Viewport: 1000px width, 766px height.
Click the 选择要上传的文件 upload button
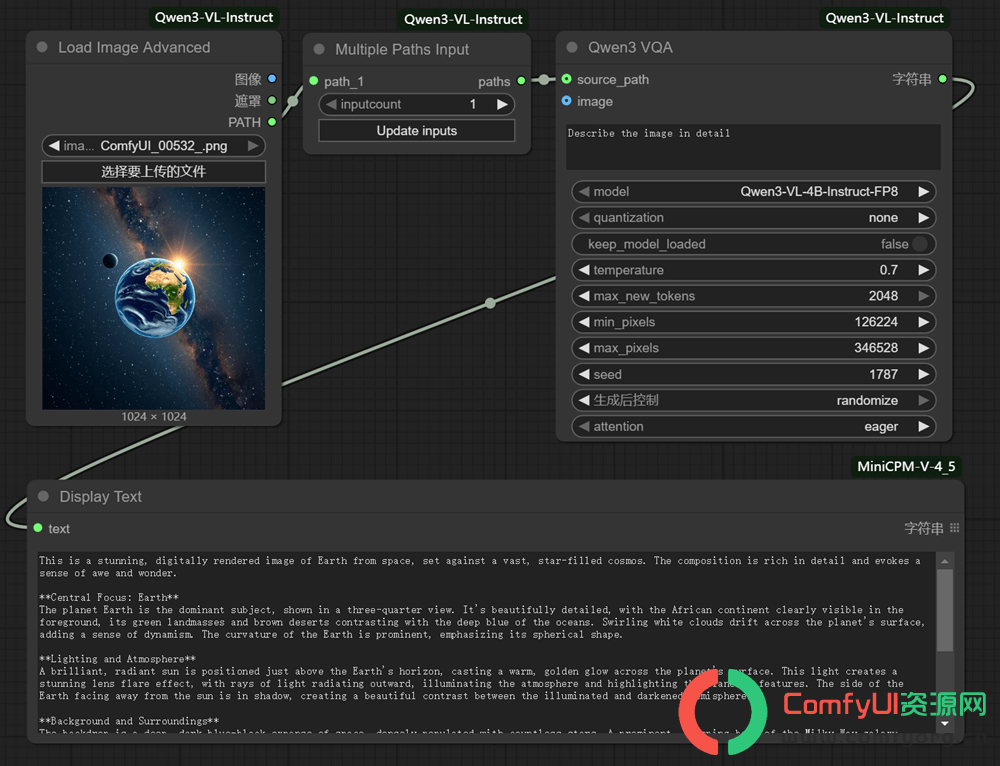coord(154,172)
